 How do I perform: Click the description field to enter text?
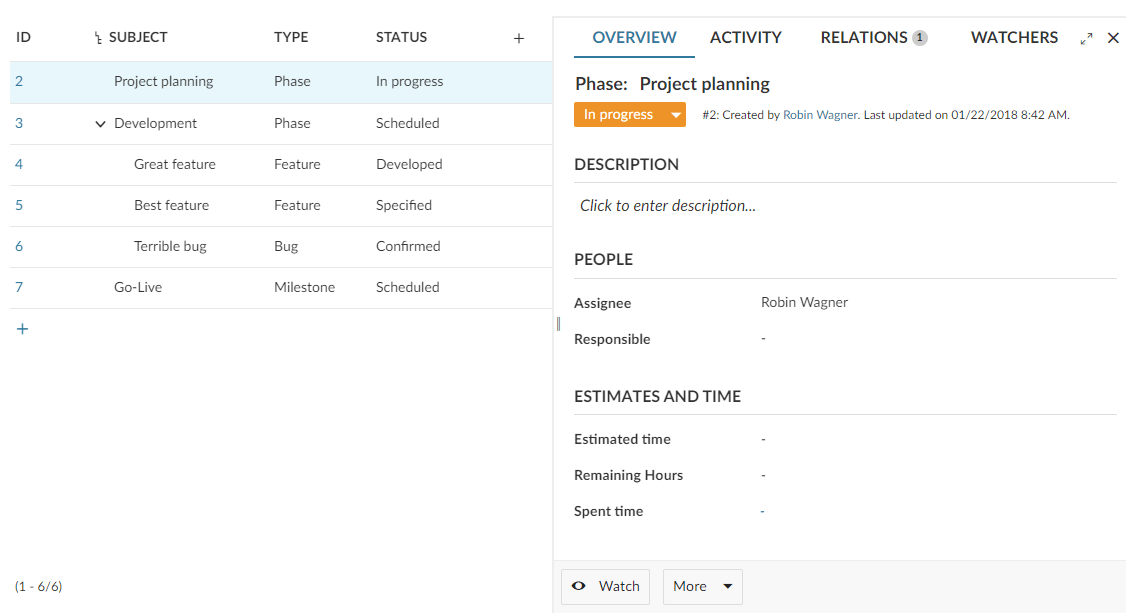point(667,206)
